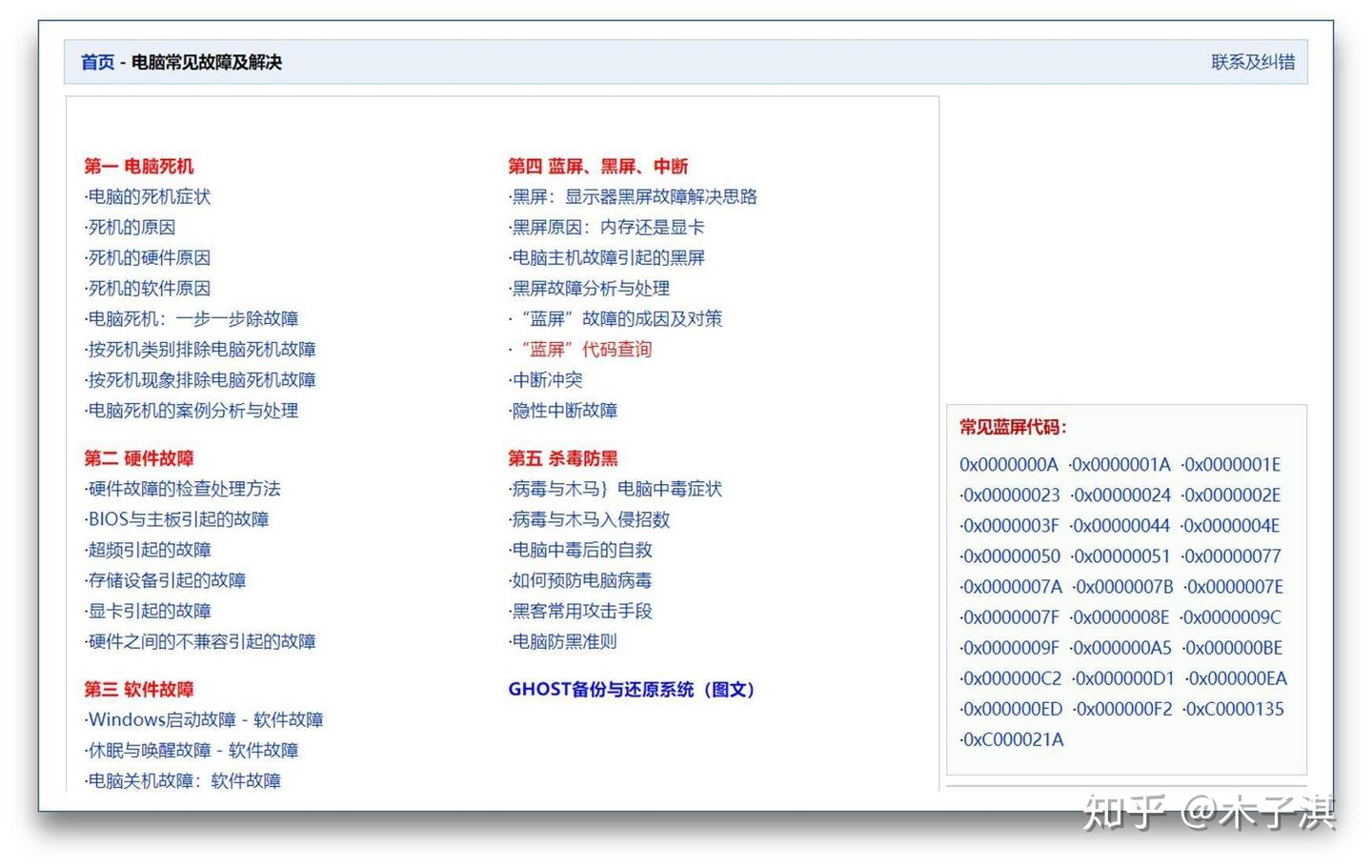View 电脑主机故障引起的黑屏 article
Viewport: 1372px width, 868px height.
pyautogui.click(x=609, y=257)
